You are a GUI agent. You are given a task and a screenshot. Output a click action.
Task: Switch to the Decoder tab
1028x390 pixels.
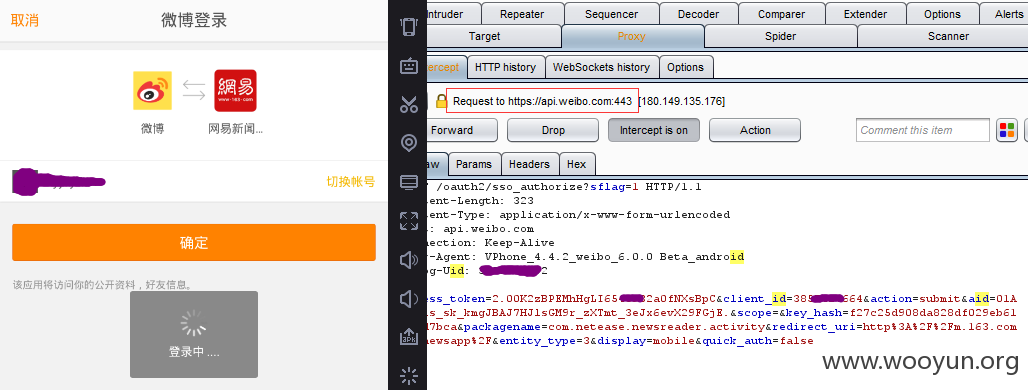coord(698,14)
